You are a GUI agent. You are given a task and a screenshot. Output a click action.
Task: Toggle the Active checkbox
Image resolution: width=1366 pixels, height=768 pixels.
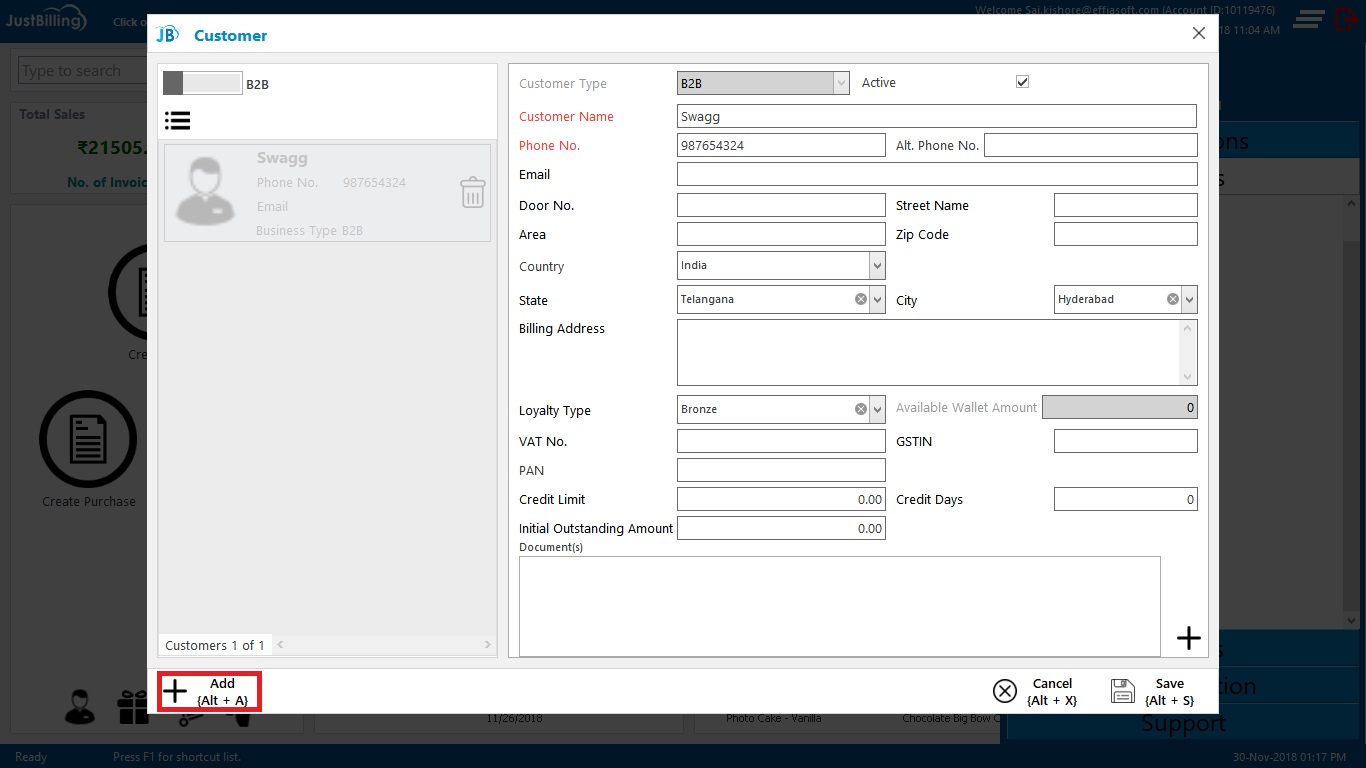[1022, 82]
